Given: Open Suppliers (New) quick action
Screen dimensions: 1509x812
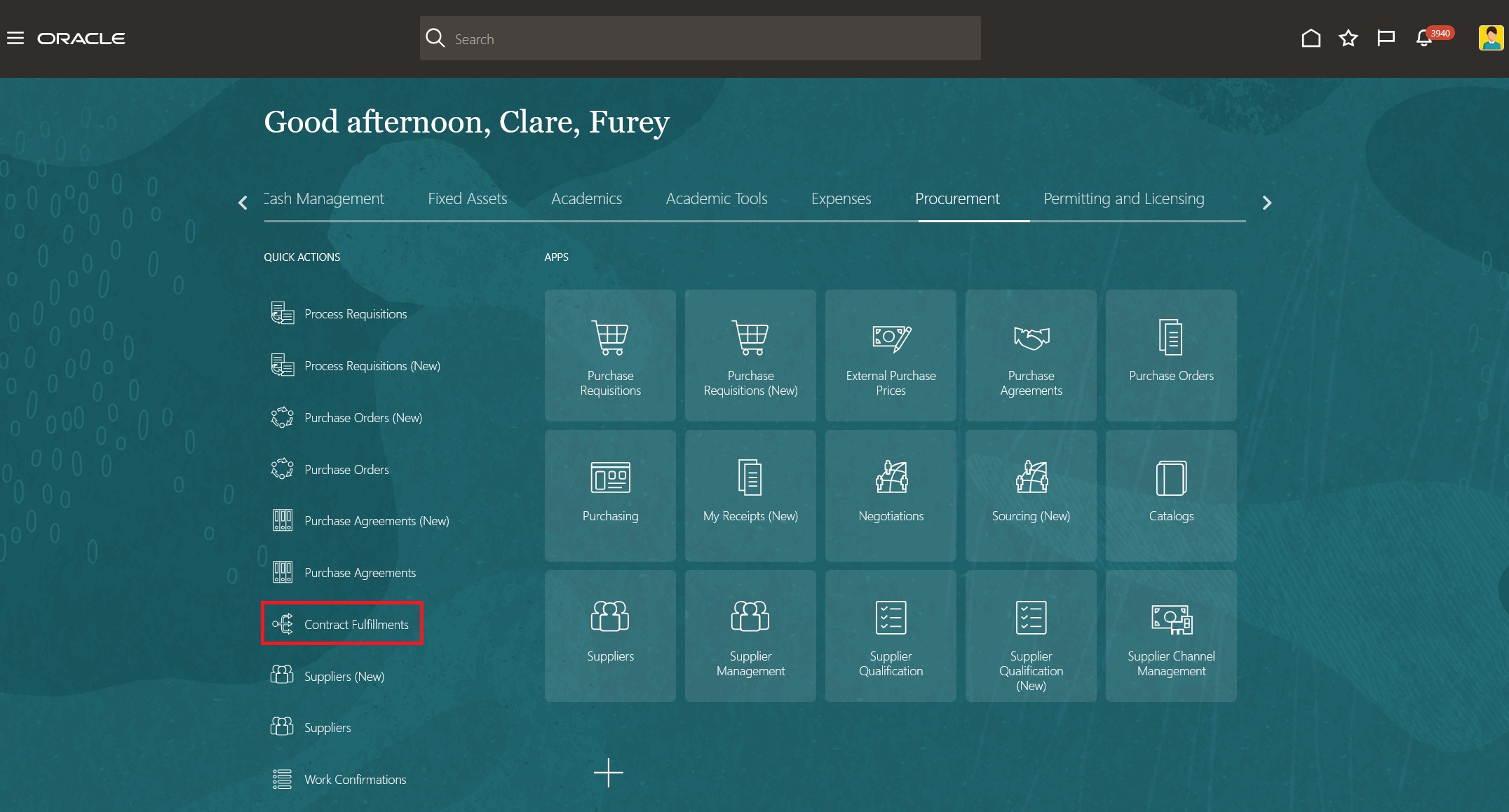Looking at the screenshot, I should [328, 676].
